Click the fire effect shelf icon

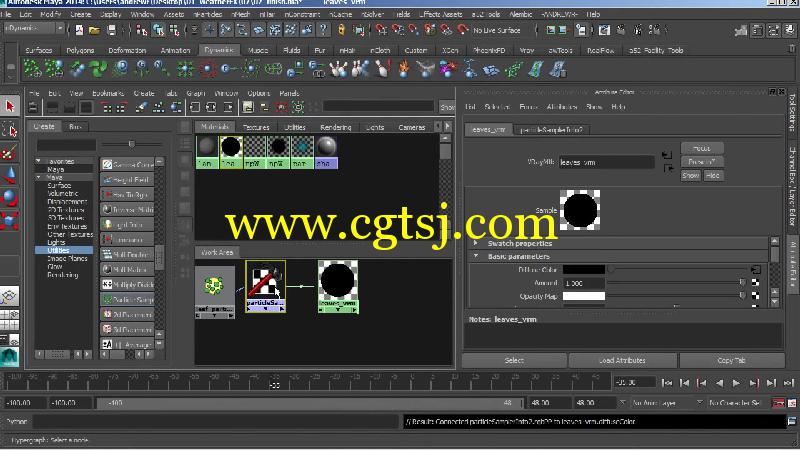click(x=404, y=69)
